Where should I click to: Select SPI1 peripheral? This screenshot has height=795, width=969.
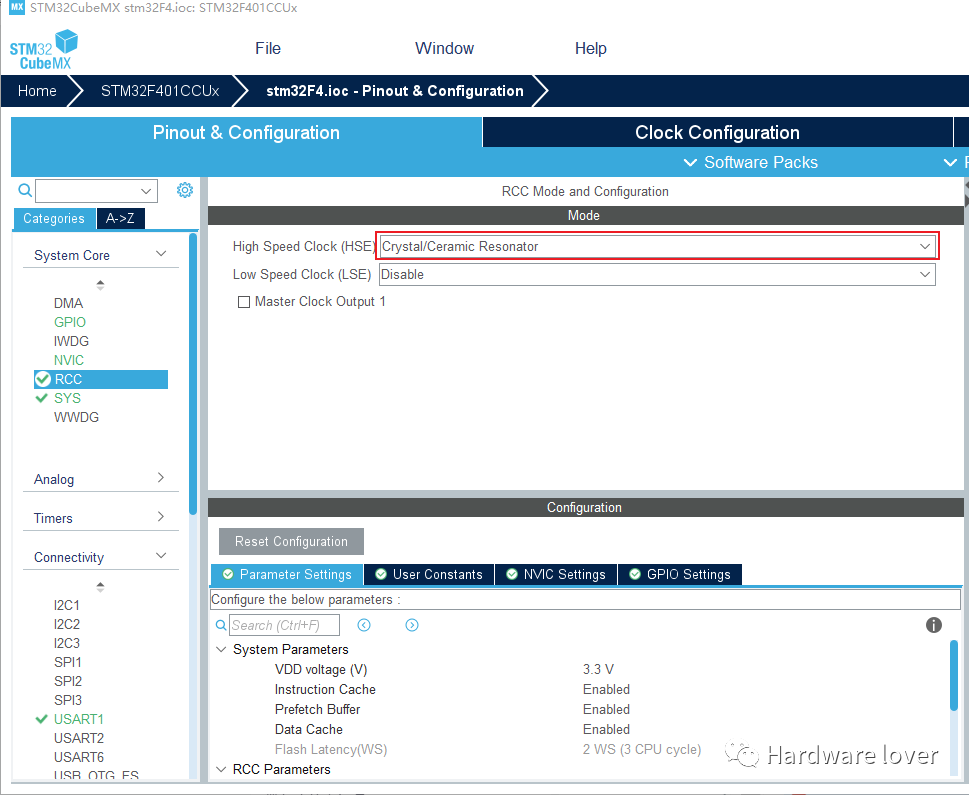[x=67, y=662]
